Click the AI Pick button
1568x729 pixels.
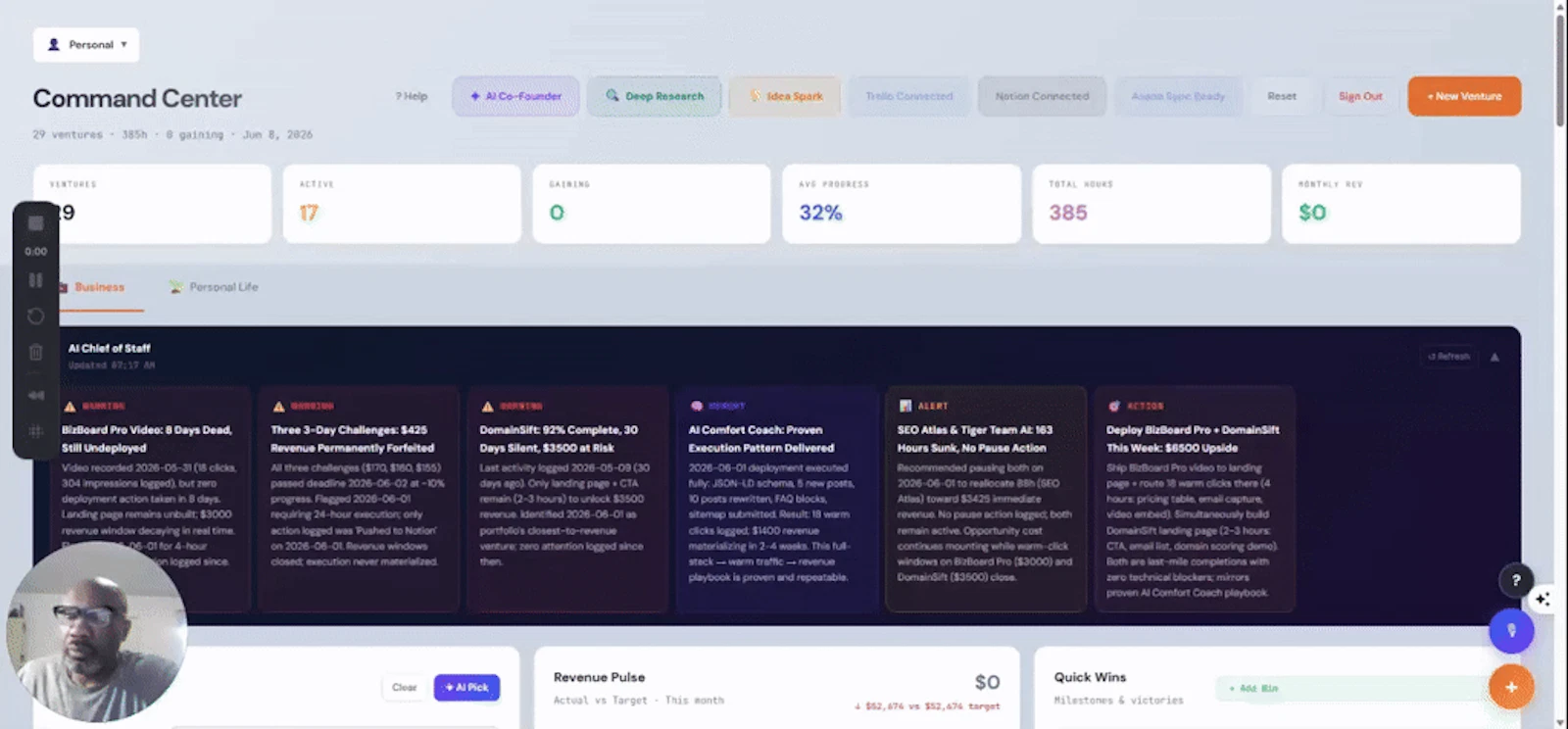pos(466,688)
